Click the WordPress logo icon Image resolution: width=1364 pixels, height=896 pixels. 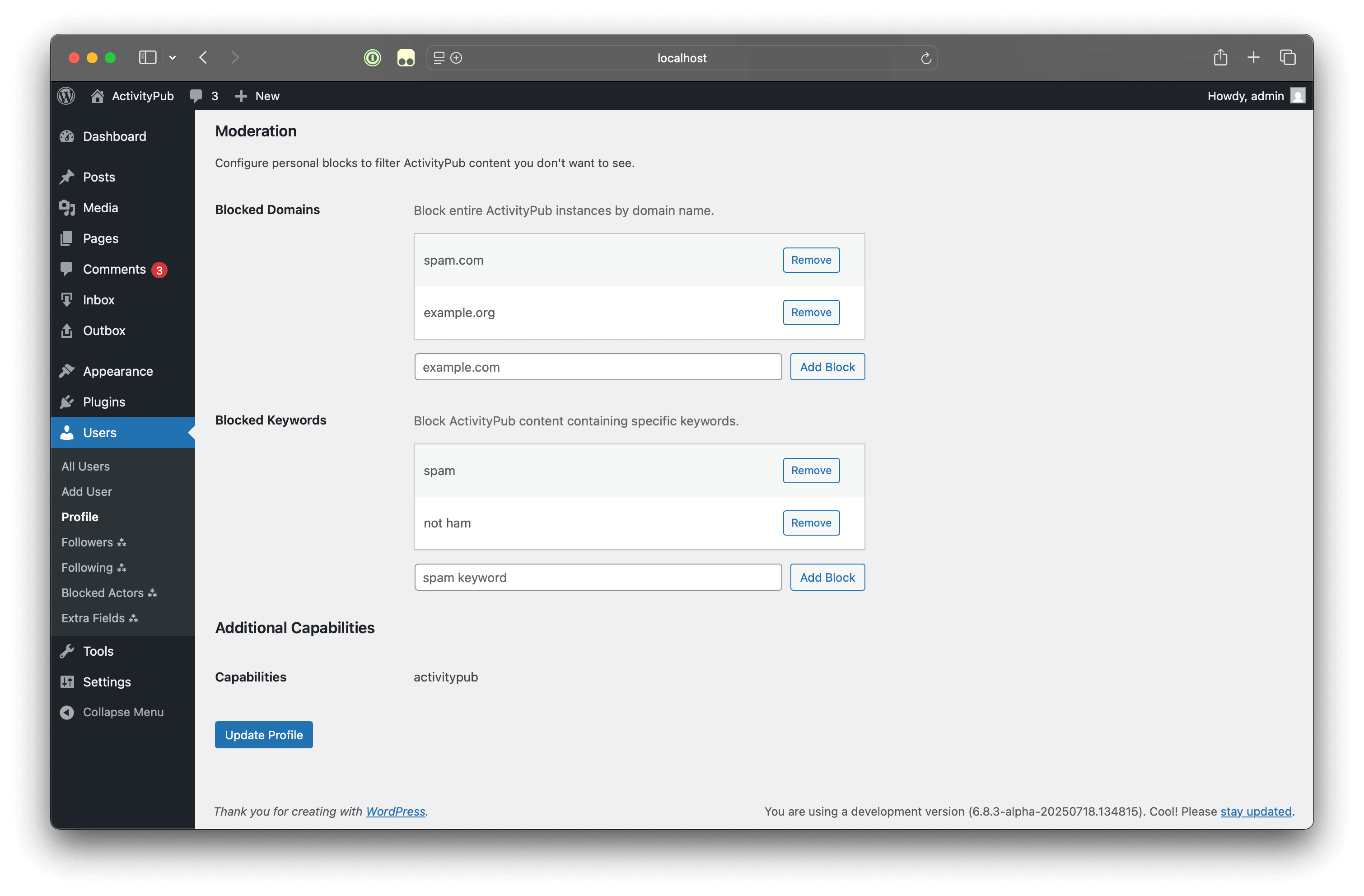pos(66,96)
